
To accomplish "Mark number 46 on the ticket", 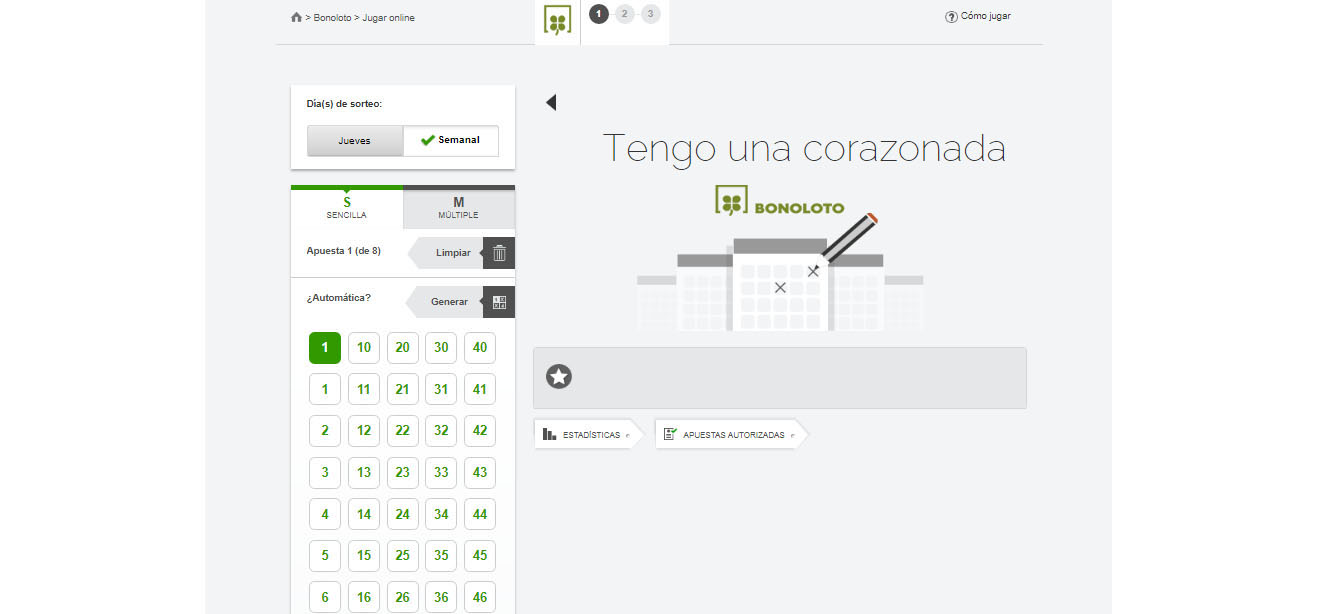I will 480,597.
